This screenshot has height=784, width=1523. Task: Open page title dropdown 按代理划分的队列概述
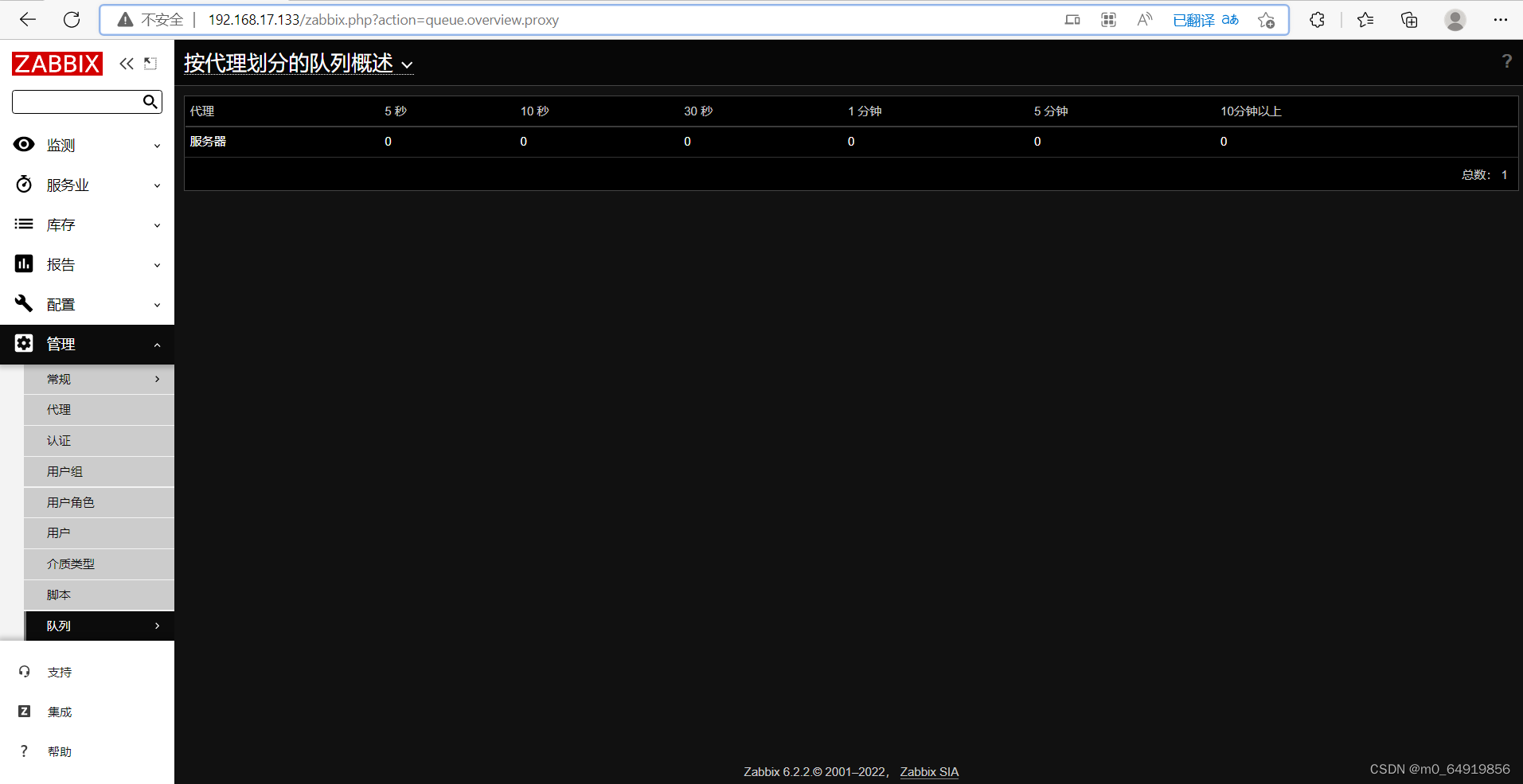pyautogui.click(x=299, y=64)
